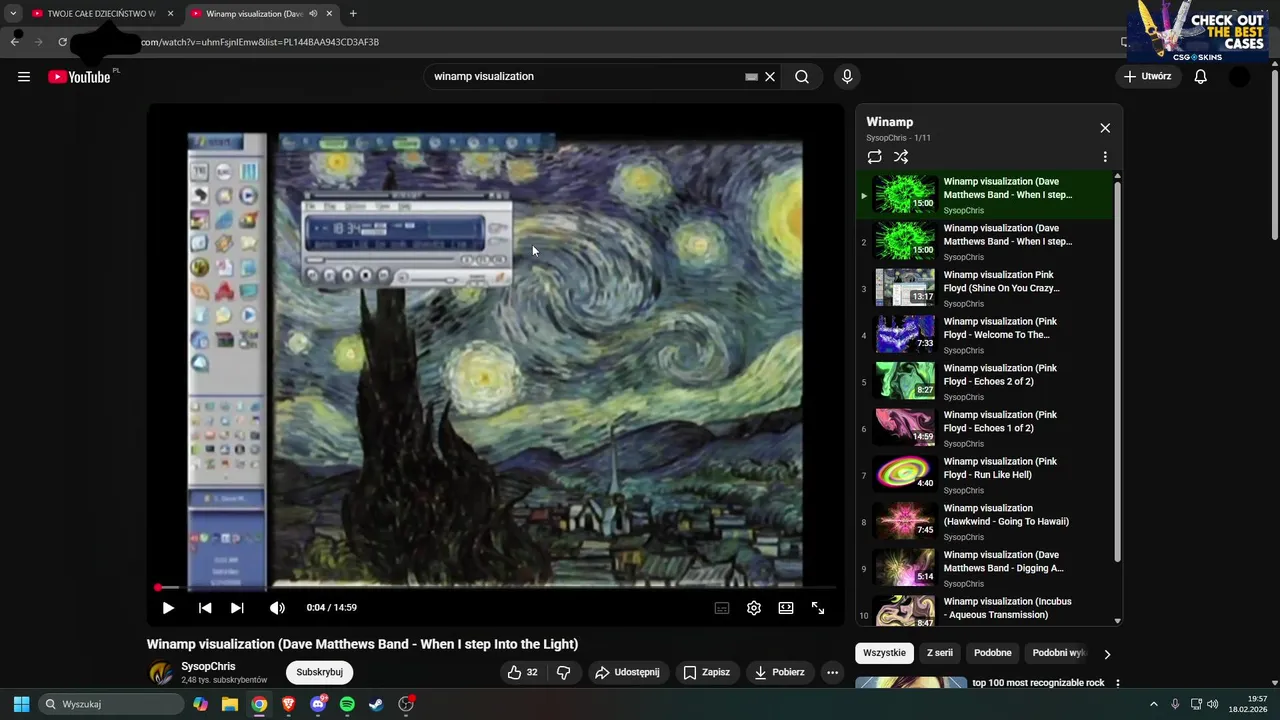This screenshot has height=720, width=1280.
Task: Open the Winamp playlist title link
Action: click(890, 122)
